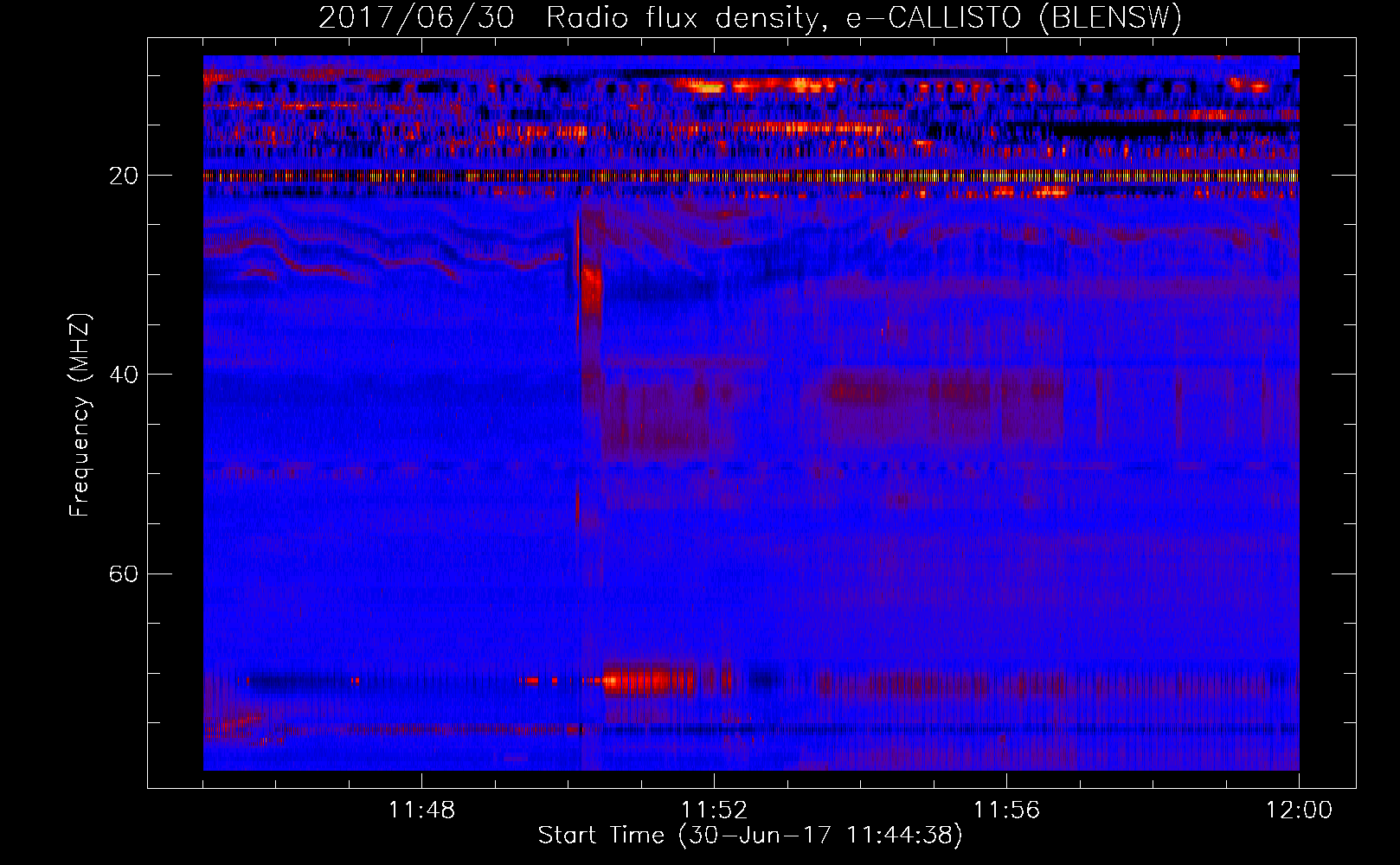Click the 'Start Time (30-Jun-17 11:44:38)' label
Screen dimensions: 1400x865
tap(750, 836)
